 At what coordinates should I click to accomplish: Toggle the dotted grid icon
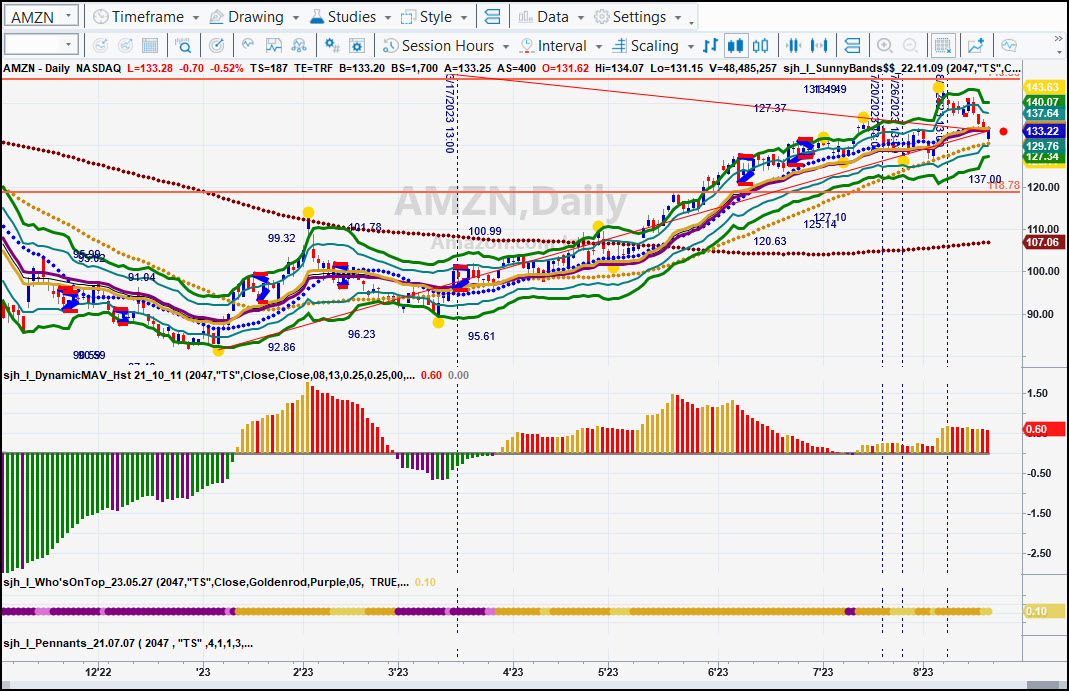[943, 46]
